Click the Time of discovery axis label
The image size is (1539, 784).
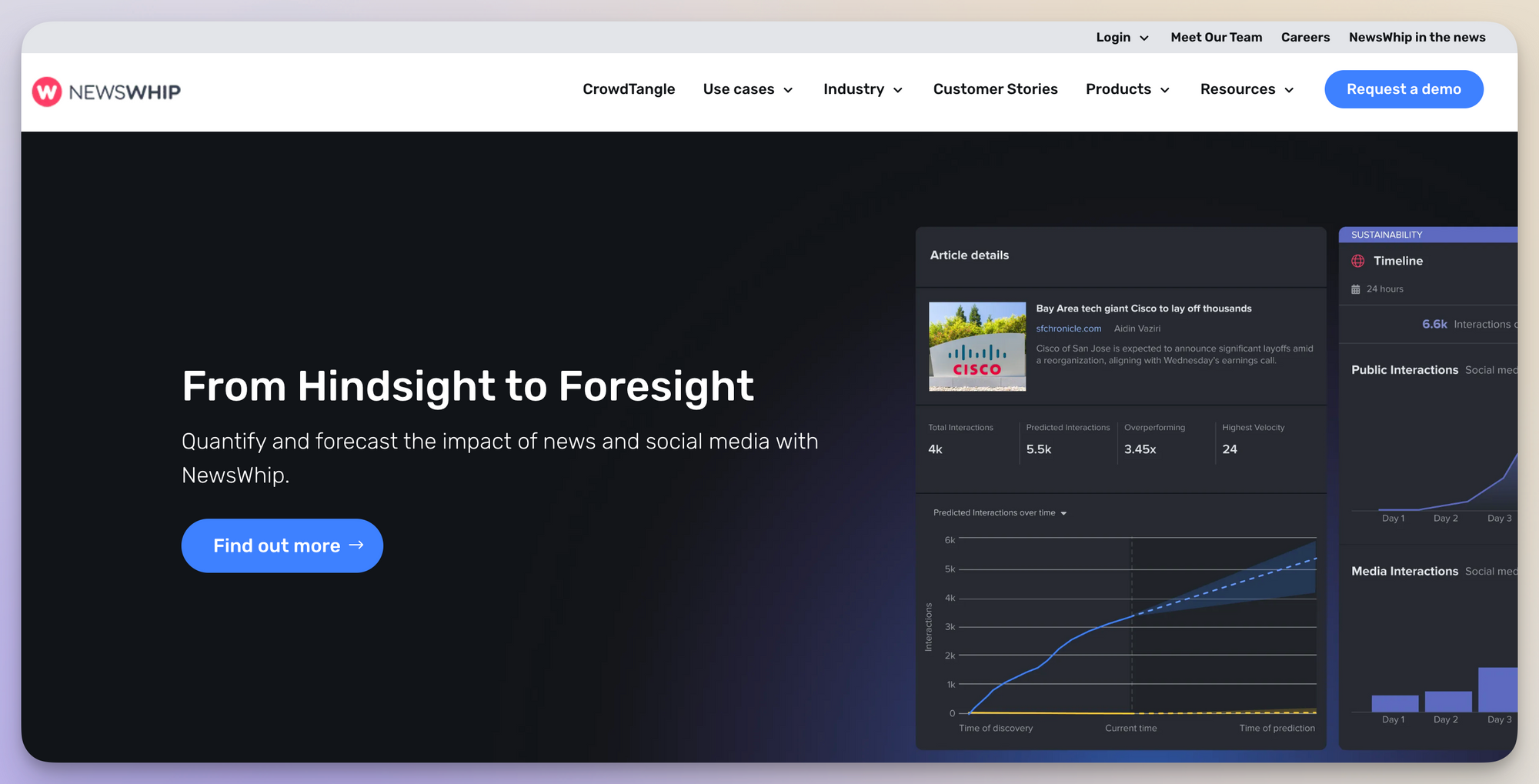(x=996, y=728)
